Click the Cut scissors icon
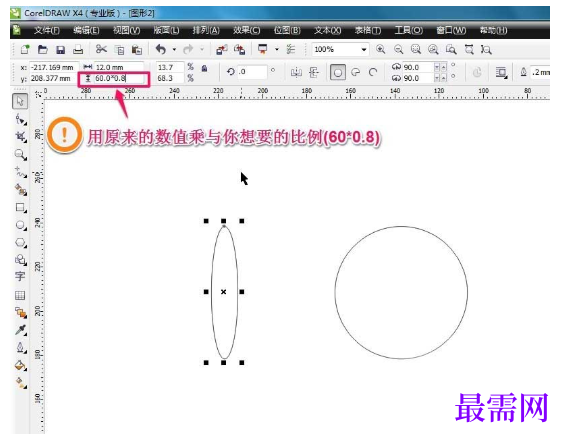The width and height of the screenshot is (567, 439). (x=101, y=49)
